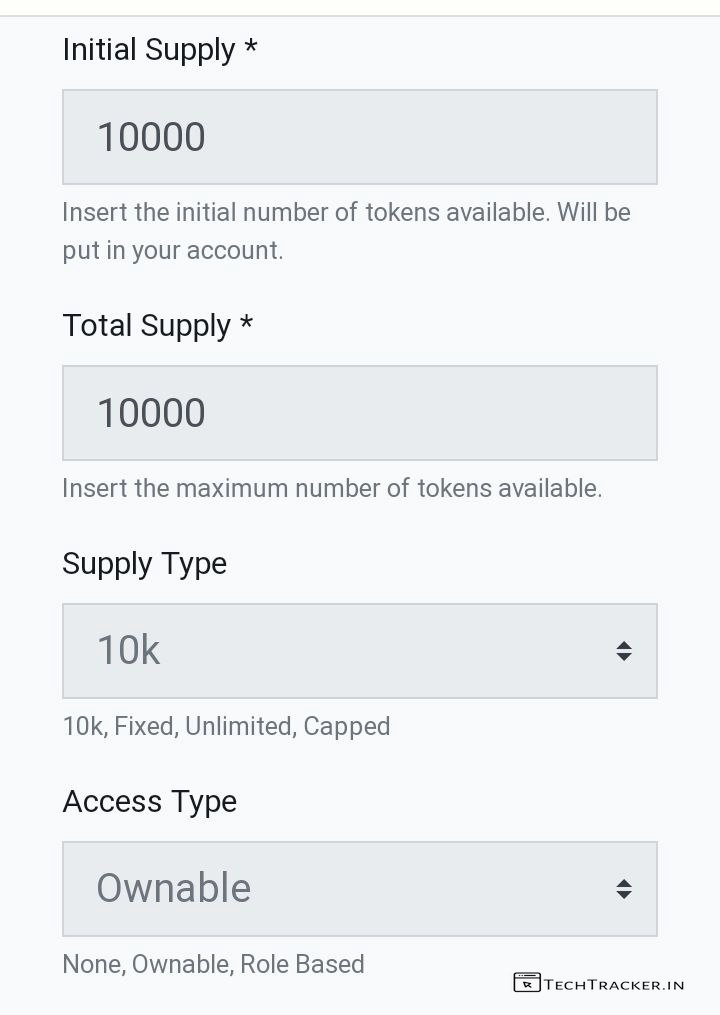Click the maximum tokens help text
Screen dimensions: 720x1015
point(332,489)
